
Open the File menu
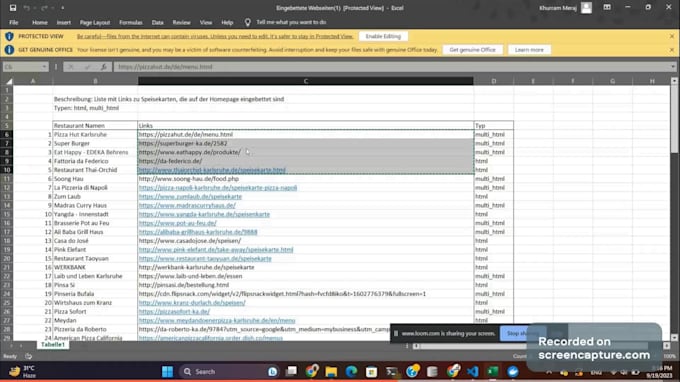click(14, 23)
